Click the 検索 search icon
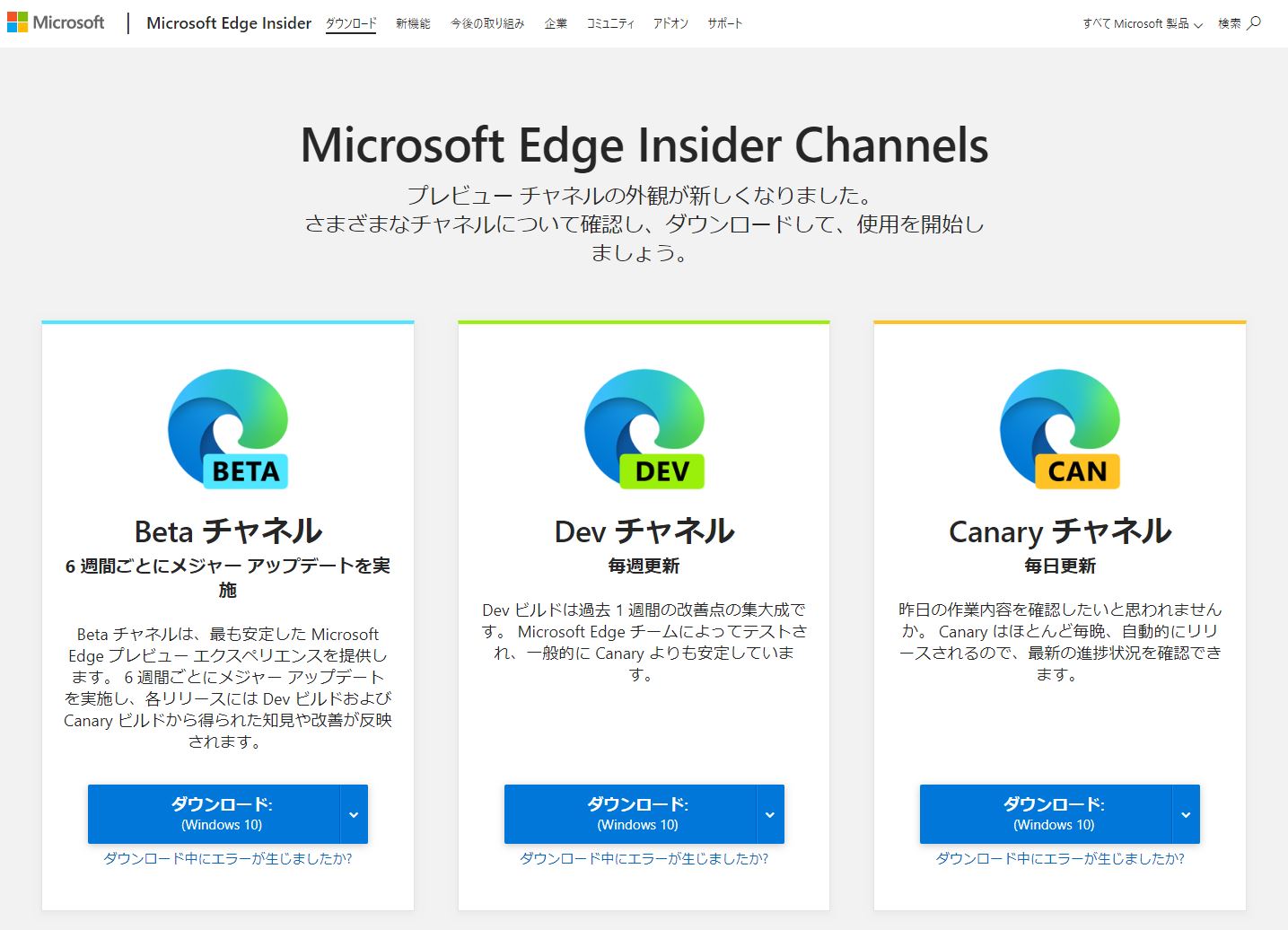Screen dimensions: 1288x930 [x=1240, y=23]
